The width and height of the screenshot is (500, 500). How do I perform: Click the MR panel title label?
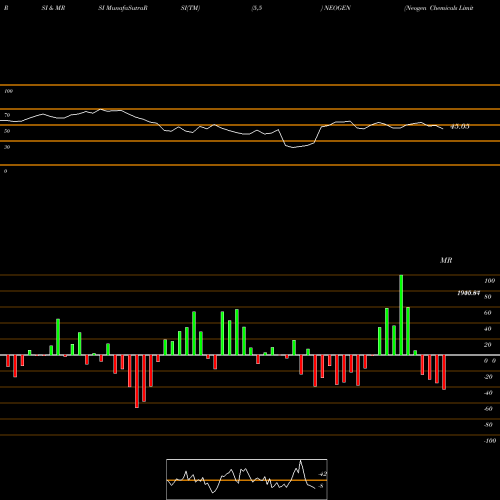446,260
